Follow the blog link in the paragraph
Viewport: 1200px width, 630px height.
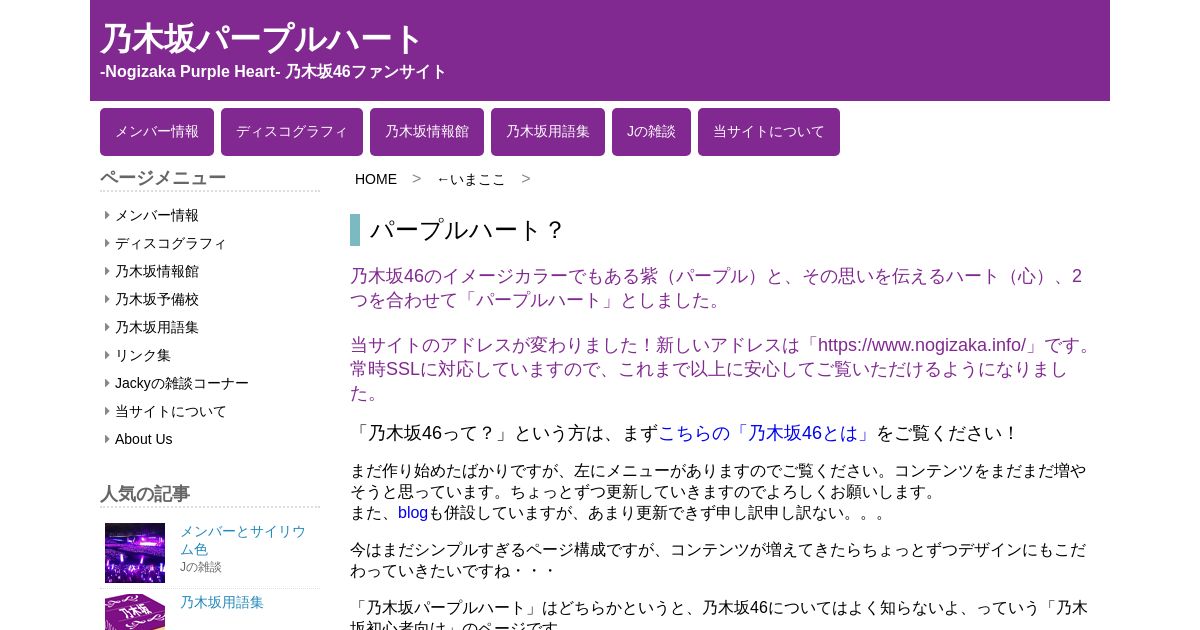(413, 513)
